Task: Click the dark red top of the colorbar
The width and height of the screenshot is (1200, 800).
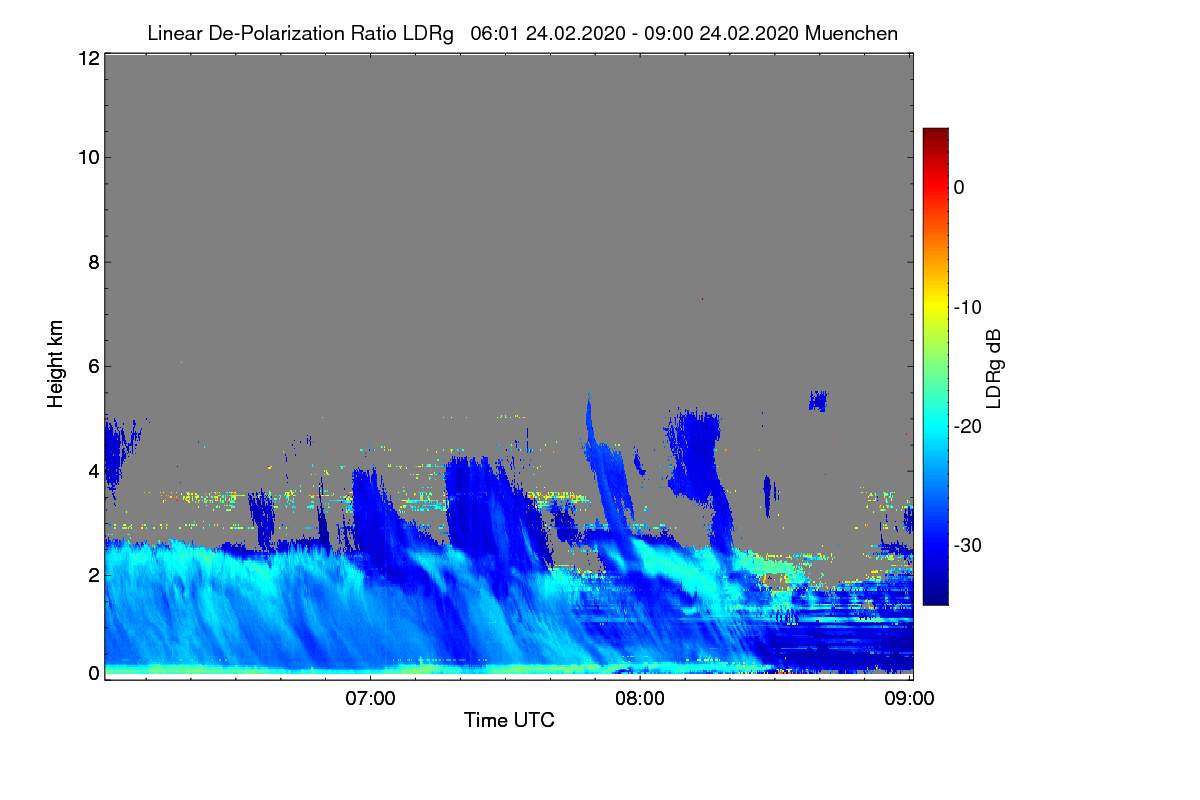Action: (935, 135)
